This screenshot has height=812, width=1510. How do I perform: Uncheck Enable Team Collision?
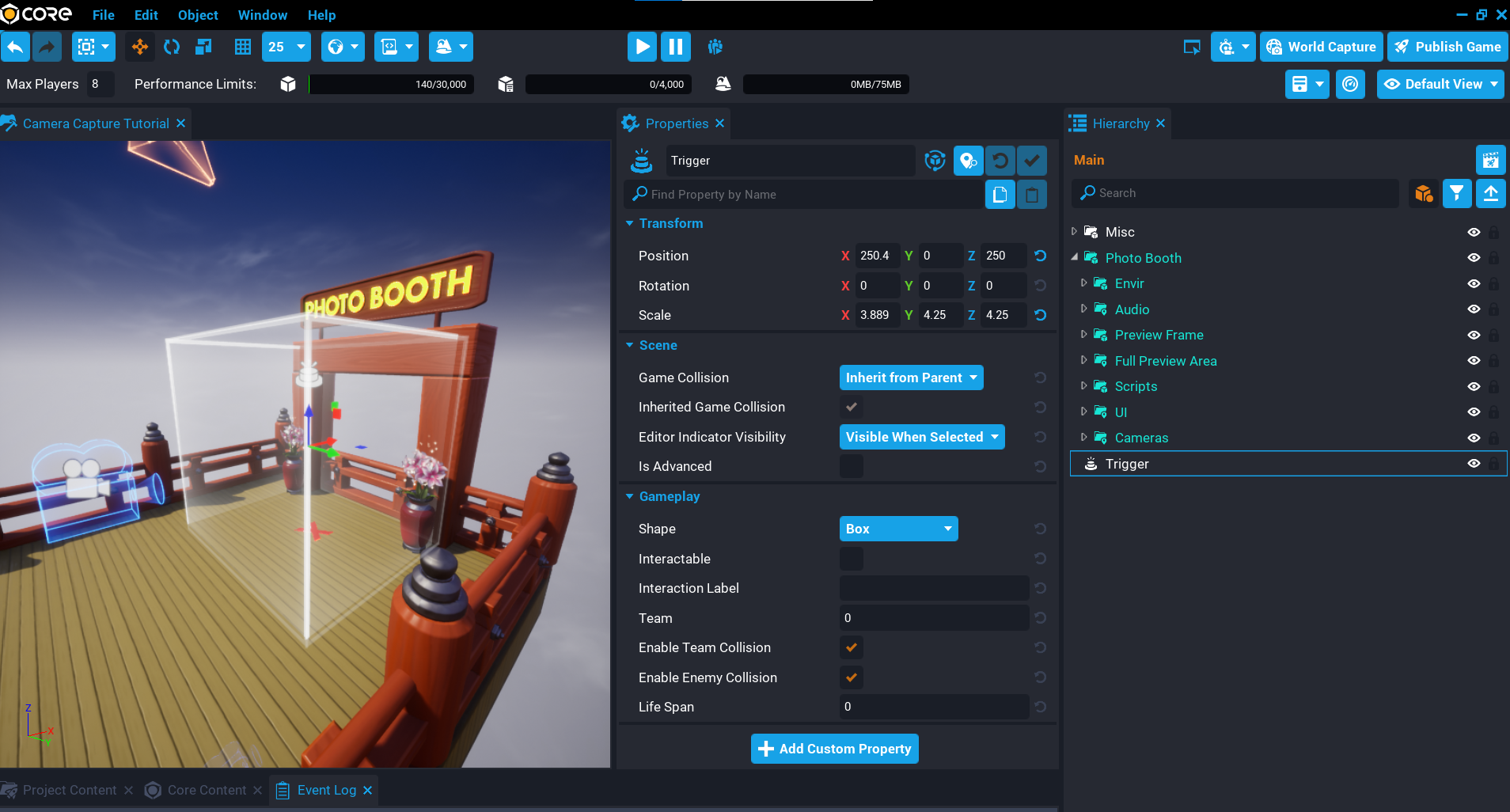coord(852,647)
